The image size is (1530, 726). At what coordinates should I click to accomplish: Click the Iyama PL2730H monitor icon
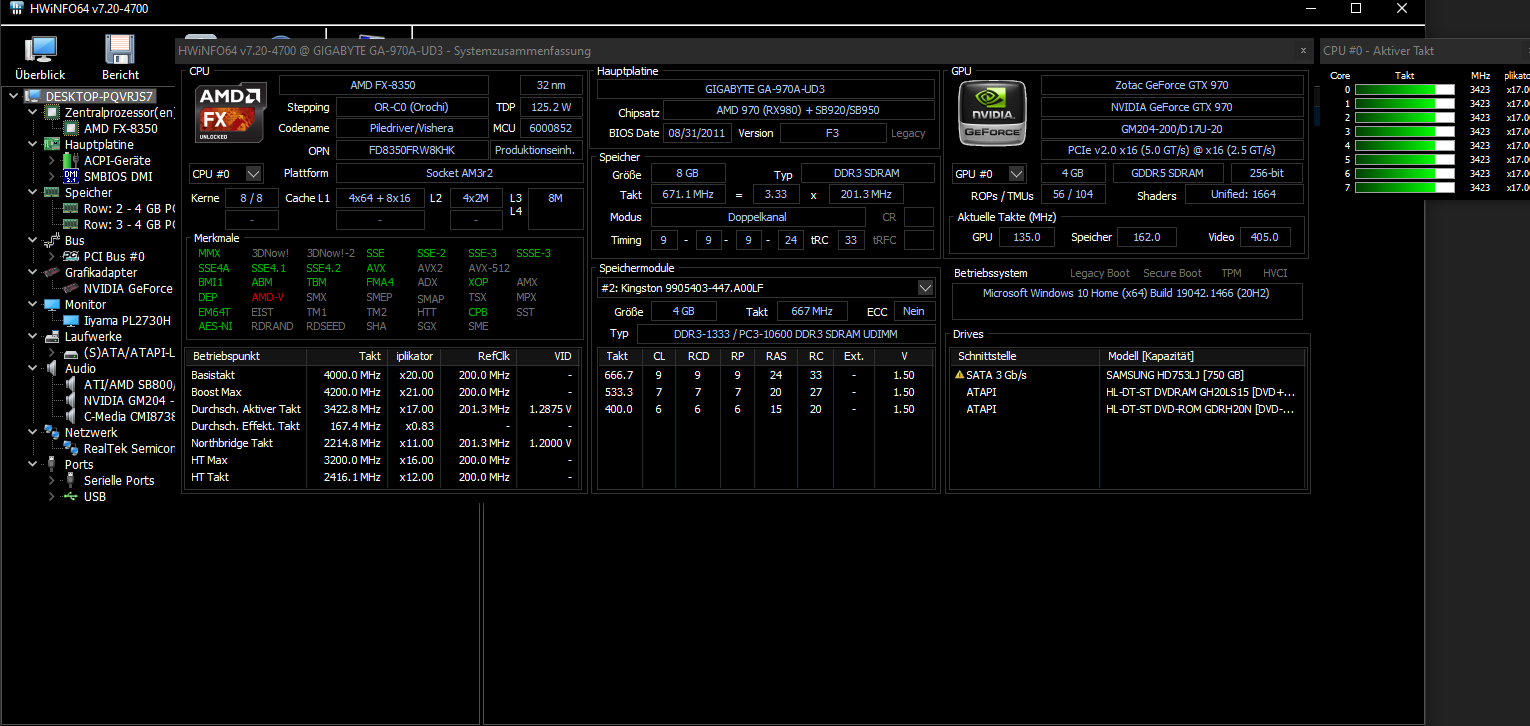tap(72, 320)
